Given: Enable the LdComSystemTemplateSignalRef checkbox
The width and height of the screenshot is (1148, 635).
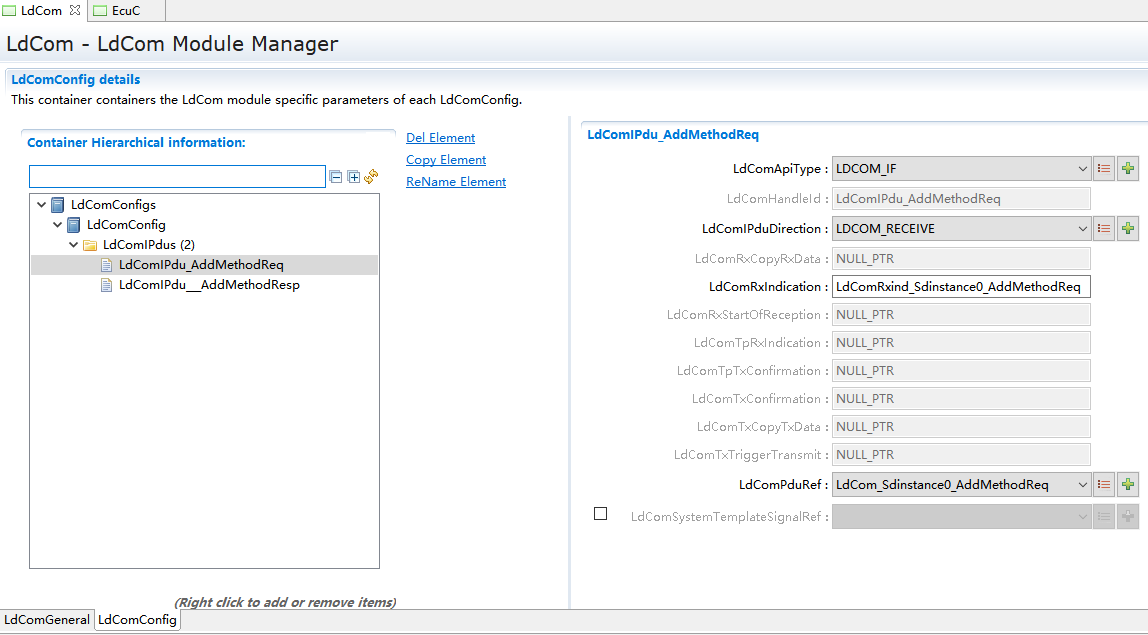Looking at the screenshot, I should click(x=600, y=514).
